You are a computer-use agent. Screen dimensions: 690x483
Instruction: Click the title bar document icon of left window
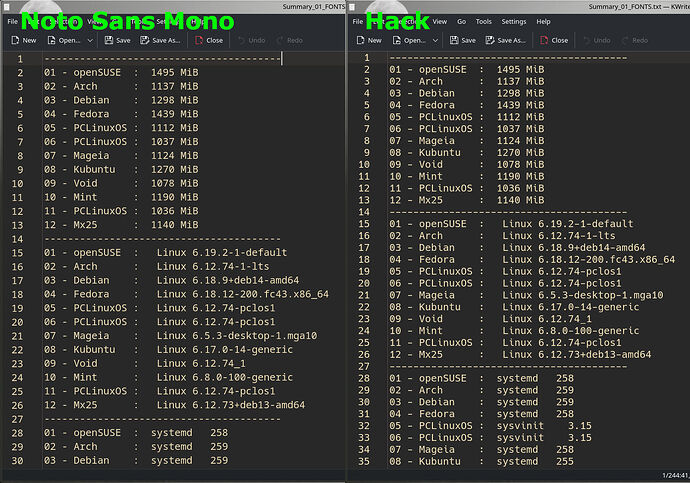[x=7, y=7]
